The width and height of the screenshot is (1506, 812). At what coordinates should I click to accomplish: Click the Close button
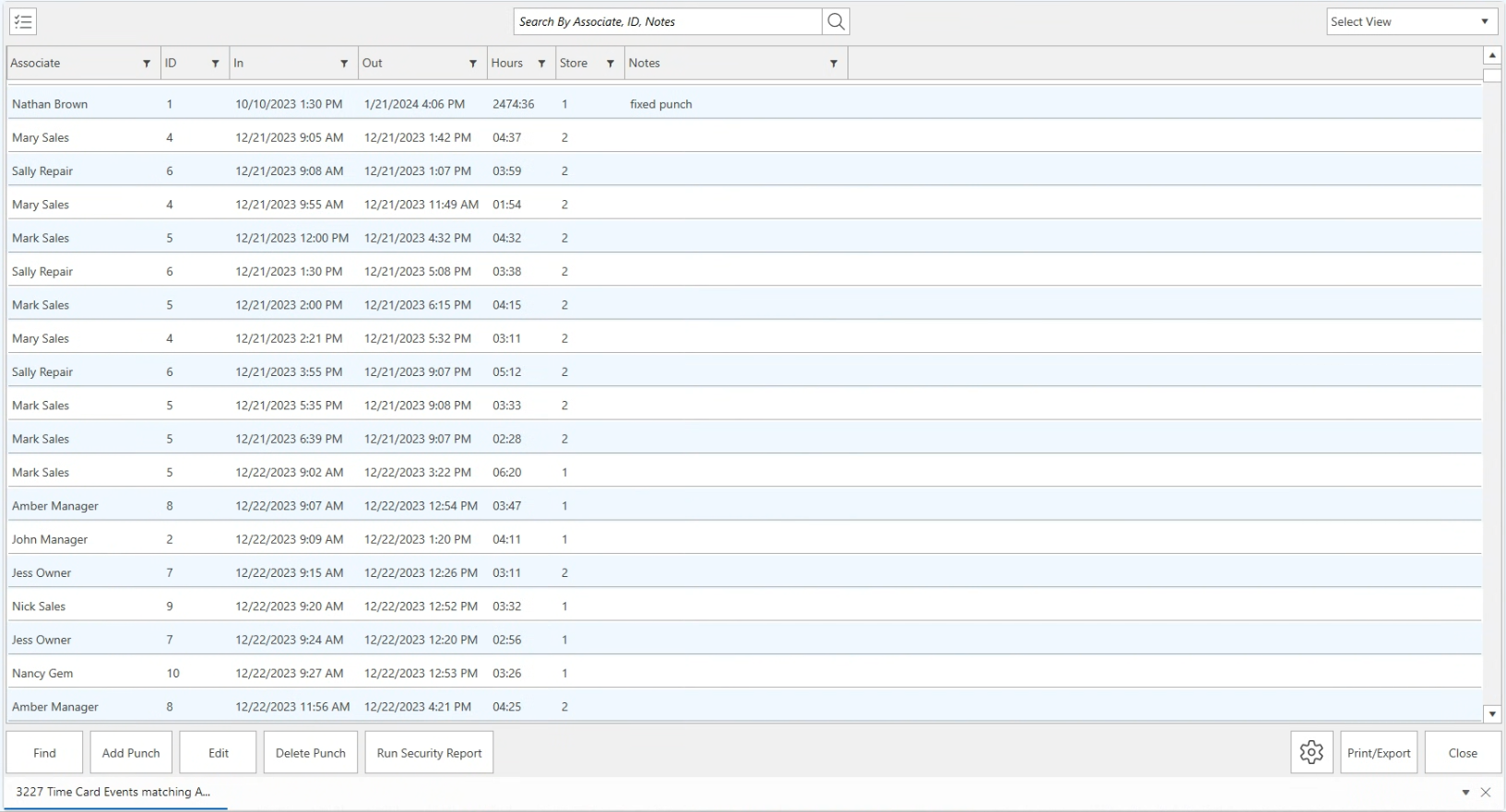click(1463, 753)
